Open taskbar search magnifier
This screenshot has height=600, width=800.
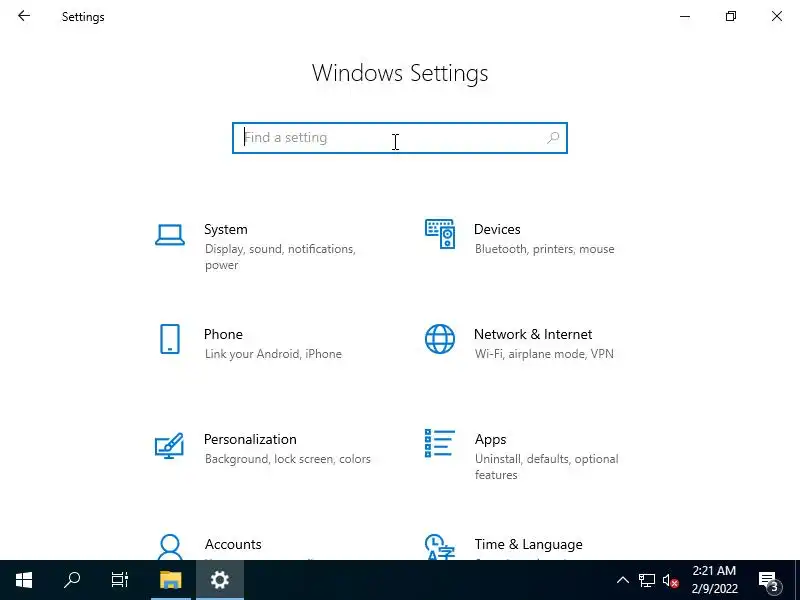[72, 580]
